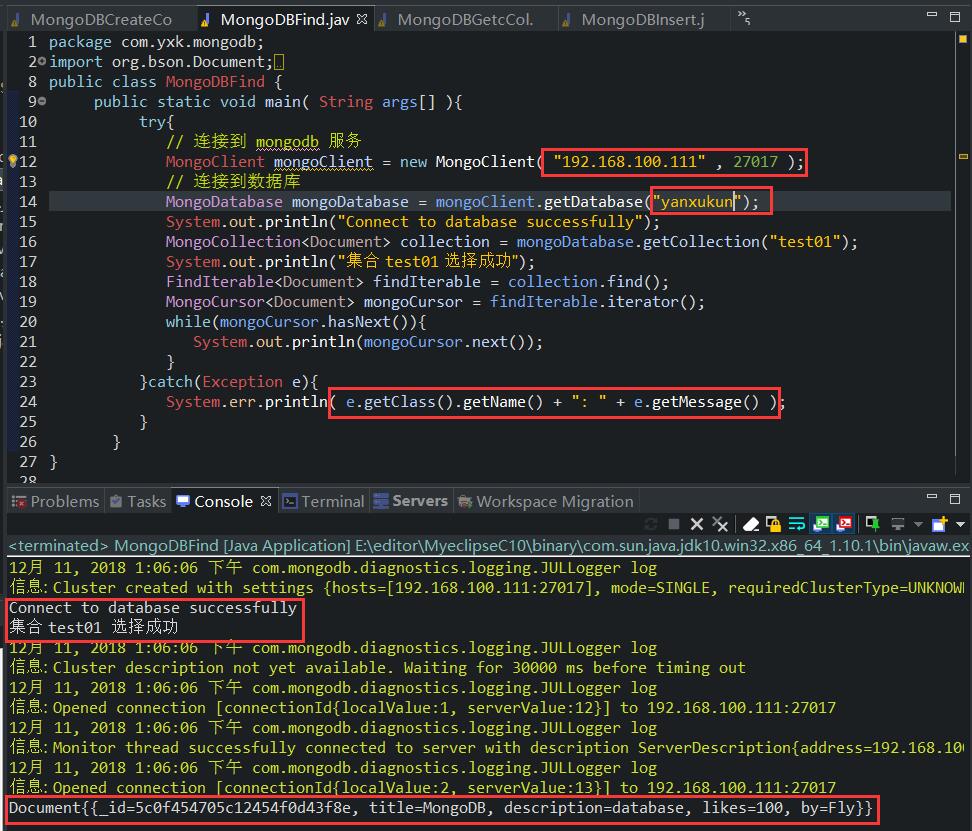Click the Terminate stop button in the console toolbar
Viewport: 972px width, 831px height.
tap(674, 524)
